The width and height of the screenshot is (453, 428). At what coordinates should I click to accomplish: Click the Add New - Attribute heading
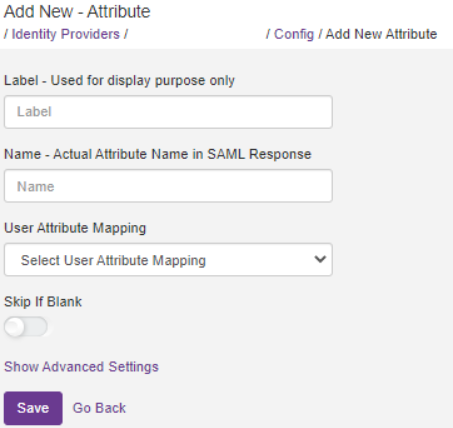[x=77, y=12]
